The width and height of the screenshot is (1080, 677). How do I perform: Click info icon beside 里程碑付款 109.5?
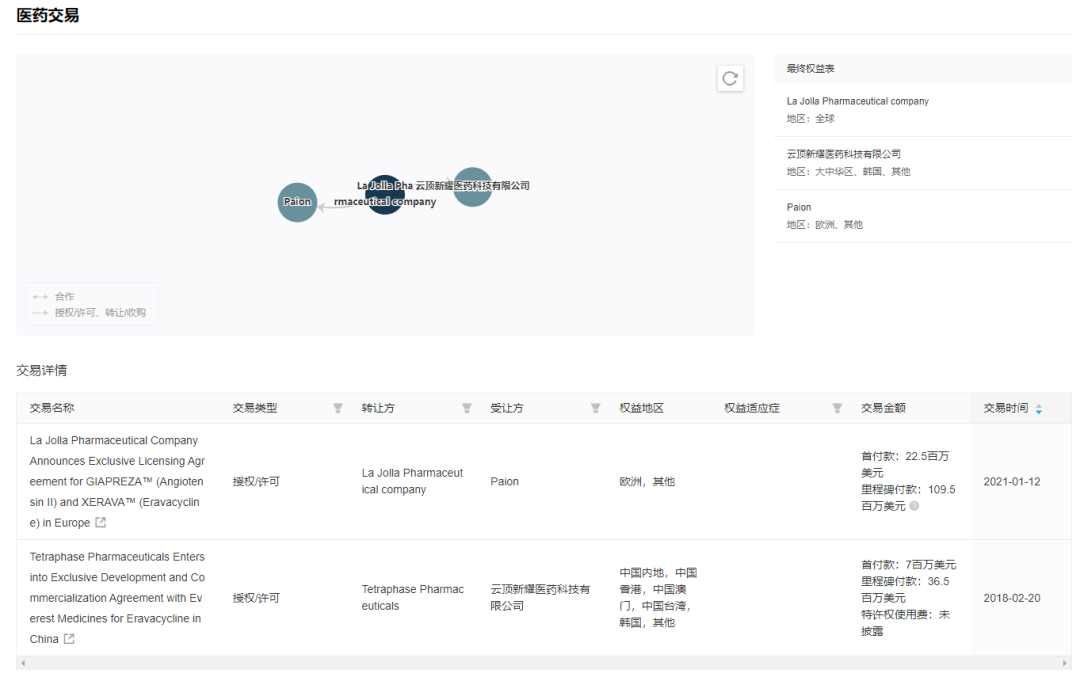[x=914, y=506]
